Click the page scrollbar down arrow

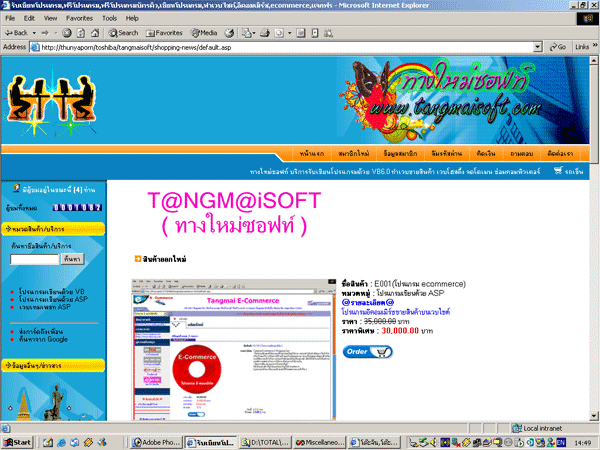594,416
